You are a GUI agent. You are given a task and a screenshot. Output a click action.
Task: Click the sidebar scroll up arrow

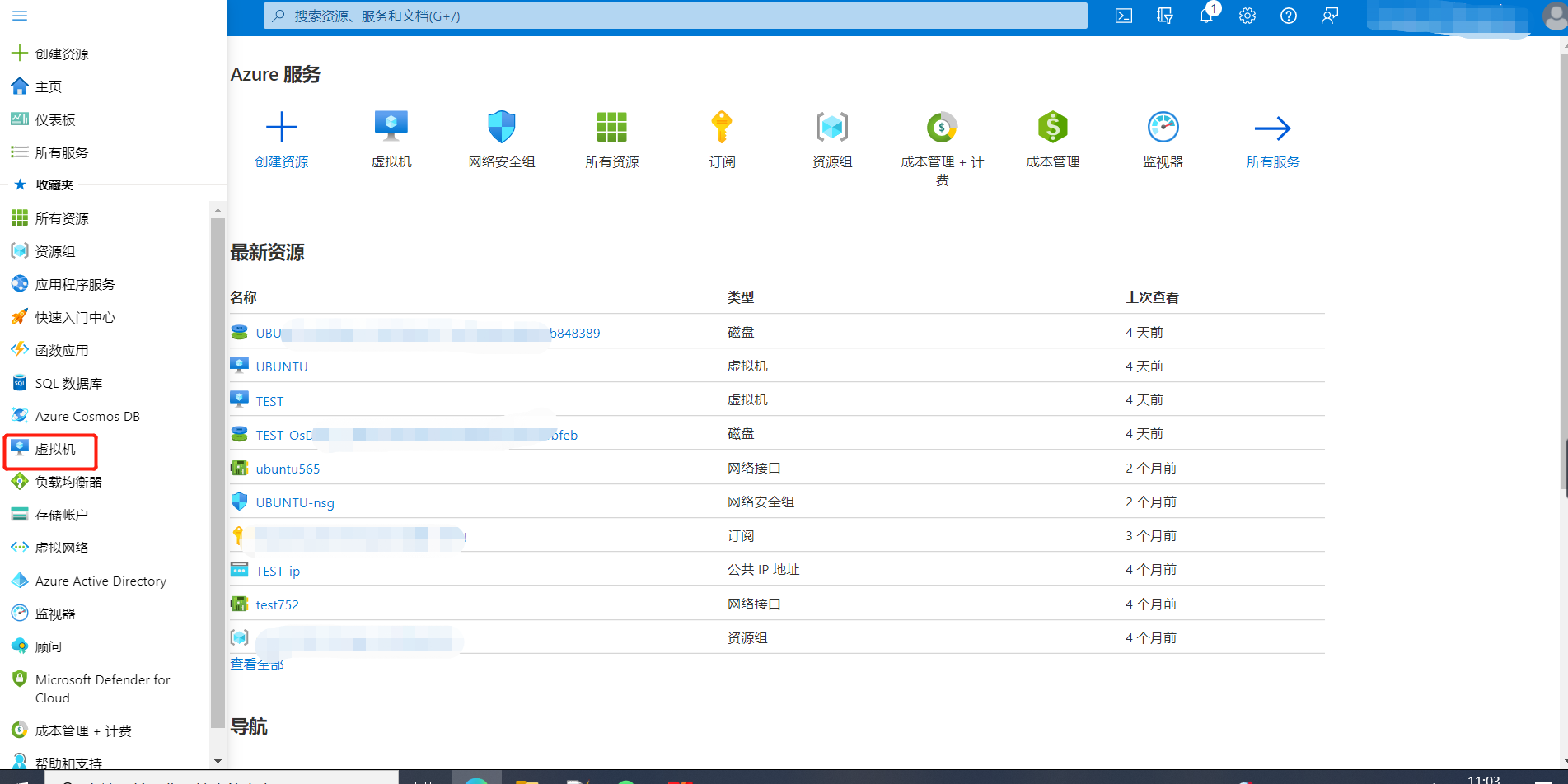[x=218, y=210]
